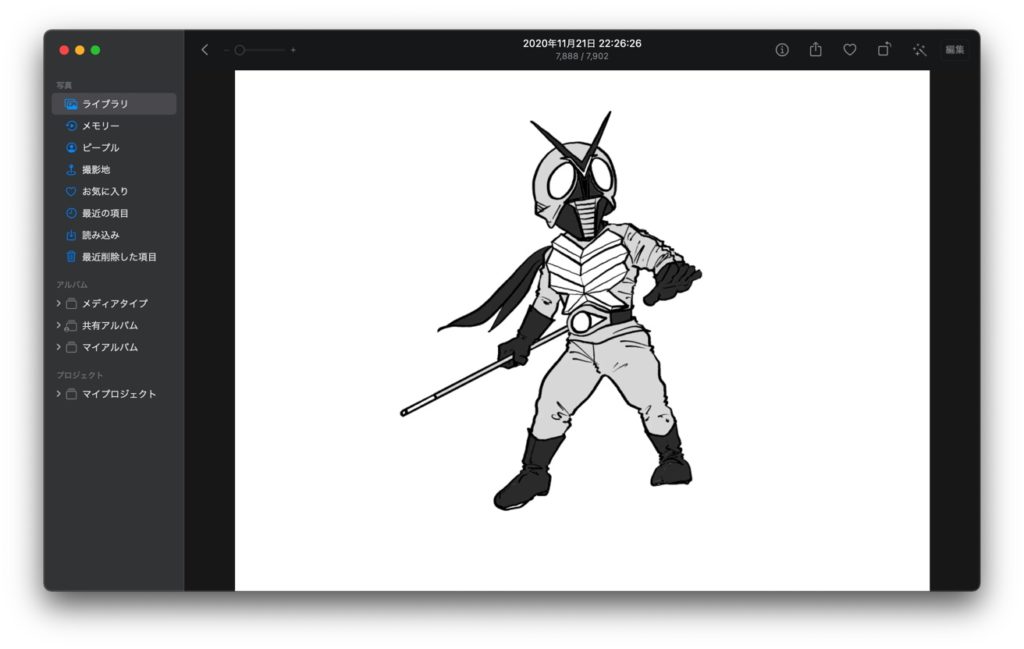
Task: Expand the My Projects (マイプロジェクト) folder
Action: coord(58,394)
